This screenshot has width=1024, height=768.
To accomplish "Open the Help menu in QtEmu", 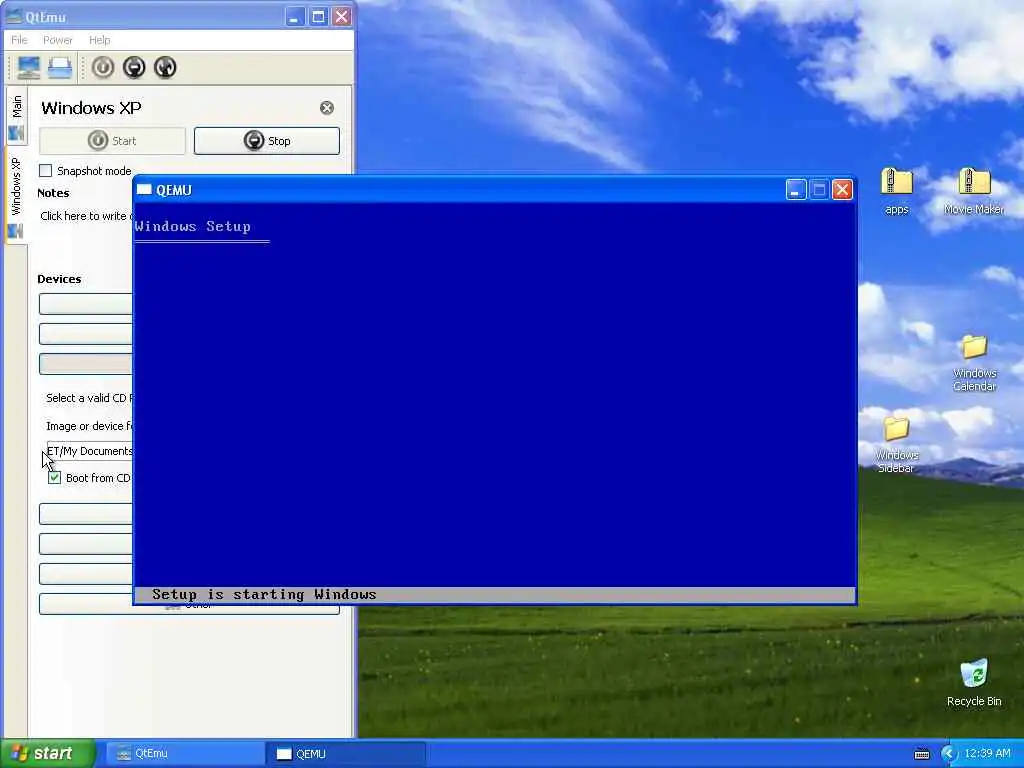I will pos(99,40).
